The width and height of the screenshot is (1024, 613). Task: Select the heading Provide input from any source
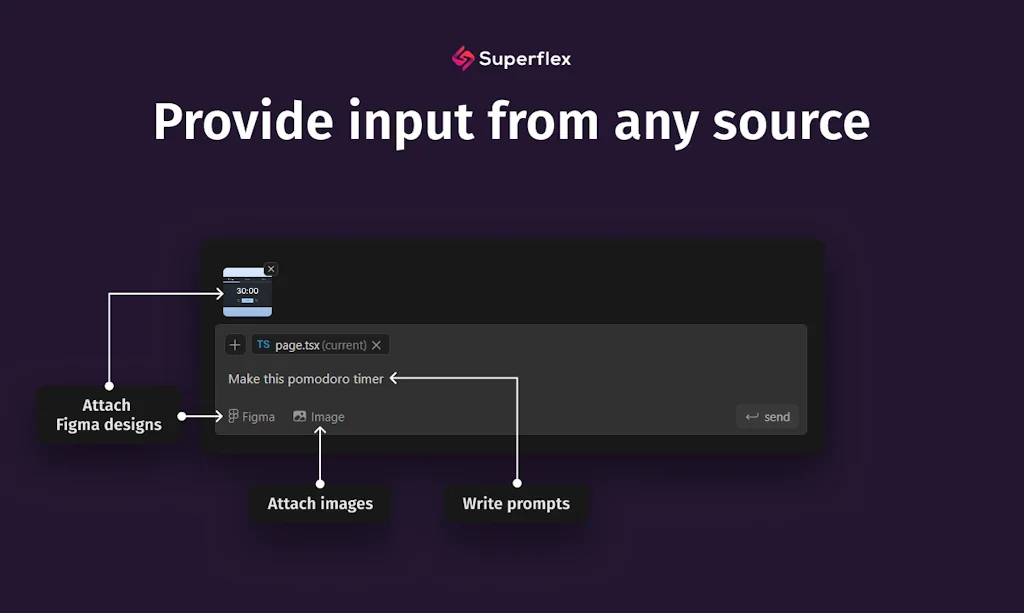click(x=511, y=121)
